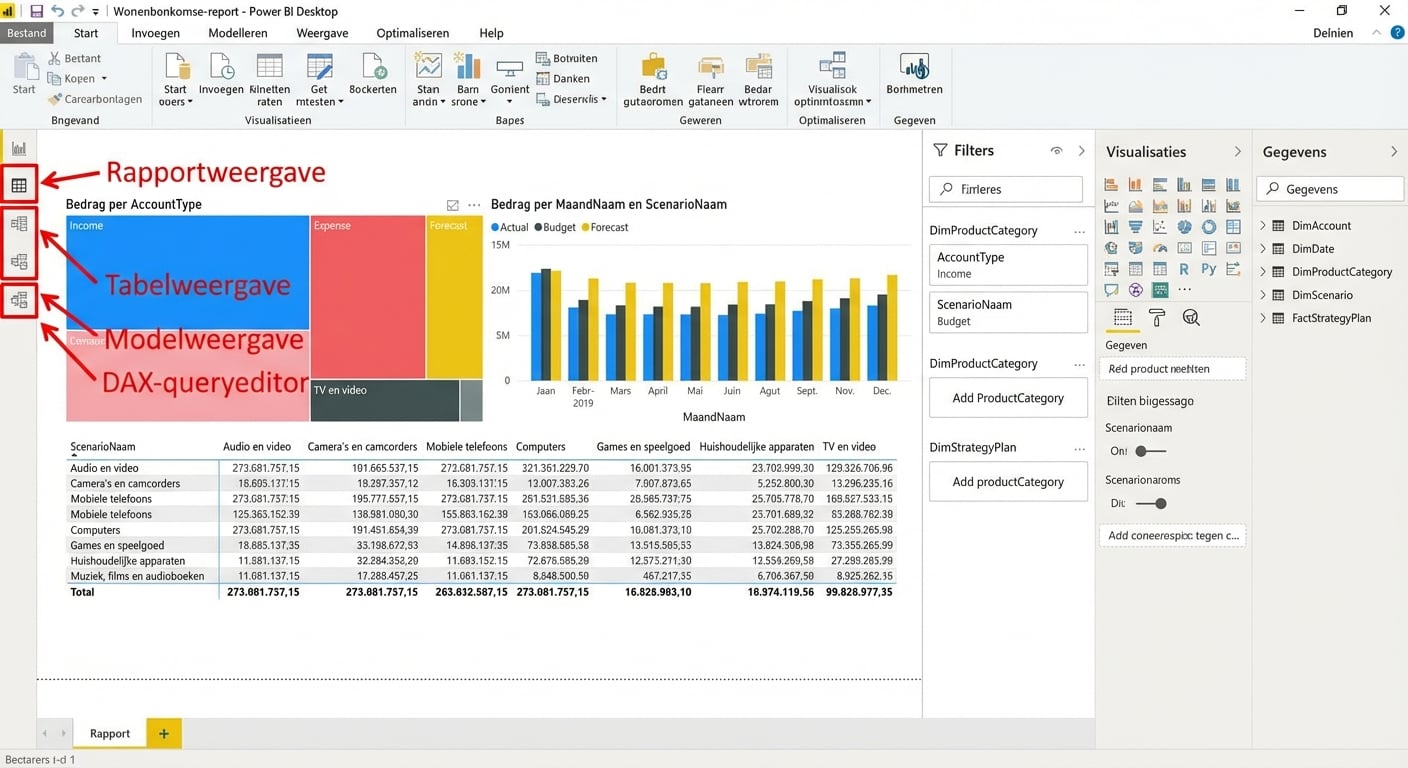The height and width of the screenshot is (768, 1408).
Task: Click the Delnien share button
Action: tap(1333, 33)
